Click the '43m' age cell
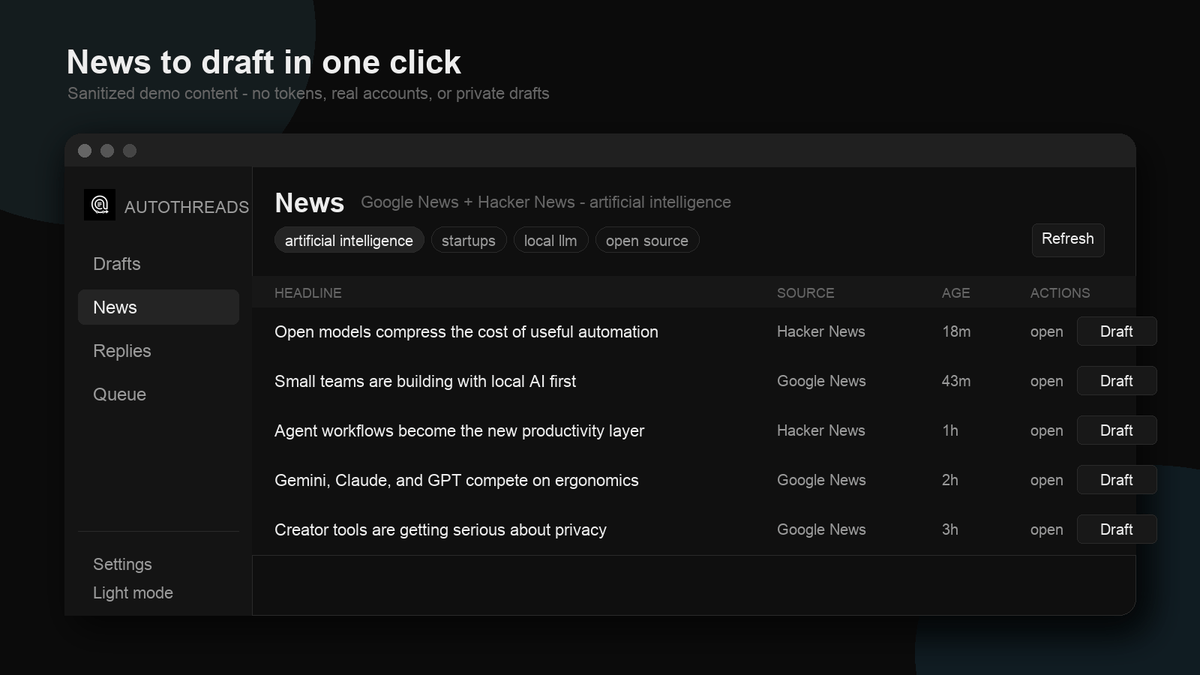 [x=956, y=381]
